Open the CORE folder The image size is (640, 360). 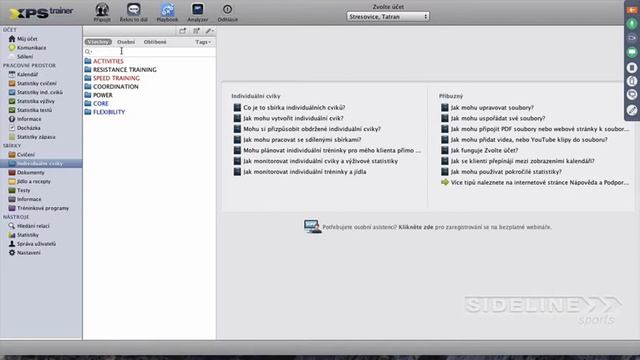point(96,104)
